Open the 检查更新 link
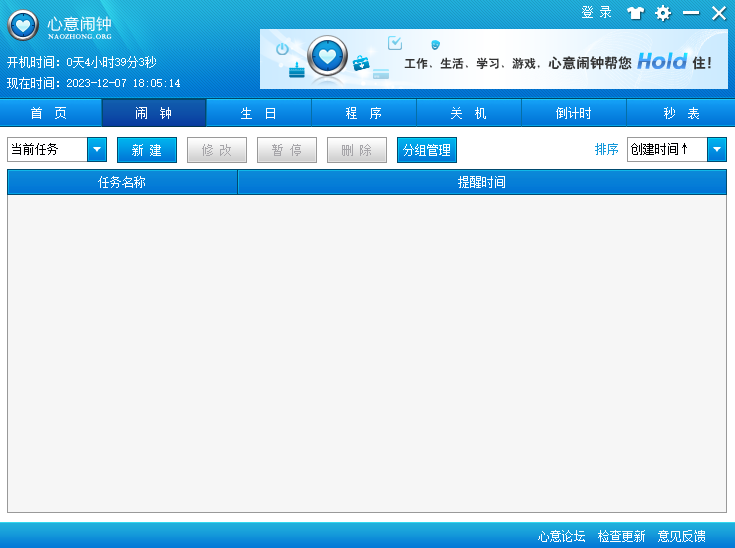 coord(621,536)
